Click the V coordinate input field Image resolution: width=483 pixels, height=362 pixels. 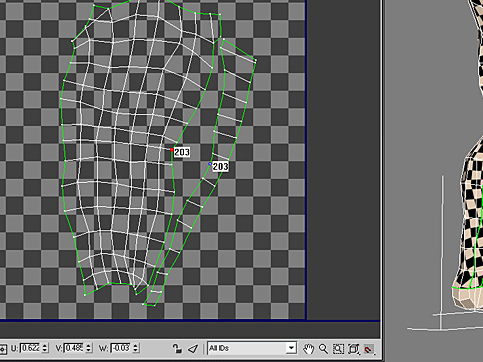(74, 348)
